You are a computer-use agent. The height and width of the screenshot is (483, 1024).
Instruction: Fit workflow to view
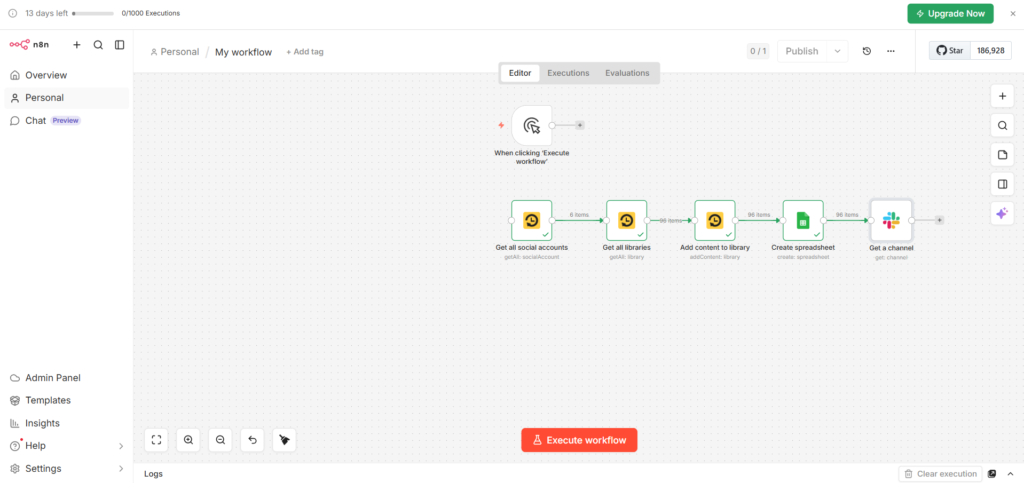click(x=156, y=440)
